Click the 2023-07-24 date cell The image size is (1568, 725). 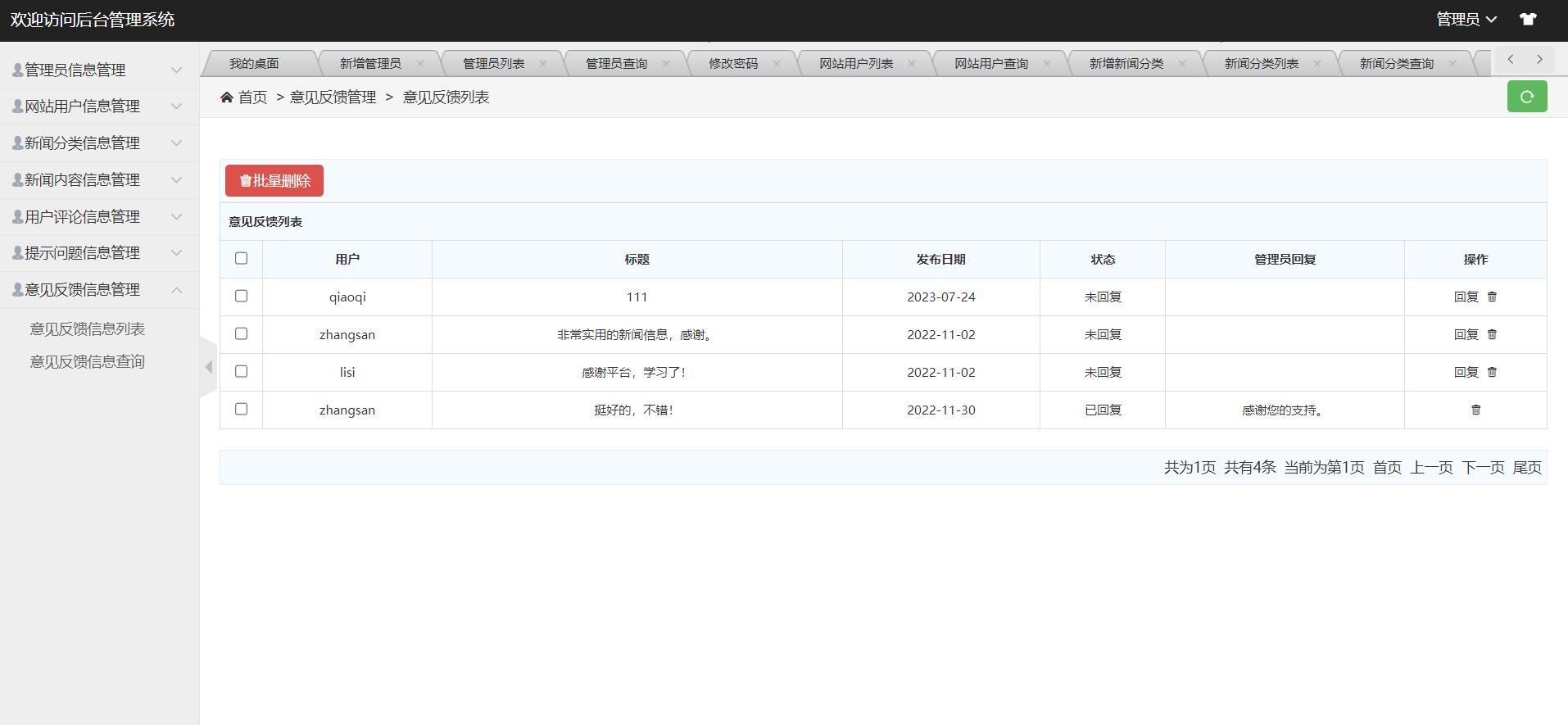coord(941,297)
